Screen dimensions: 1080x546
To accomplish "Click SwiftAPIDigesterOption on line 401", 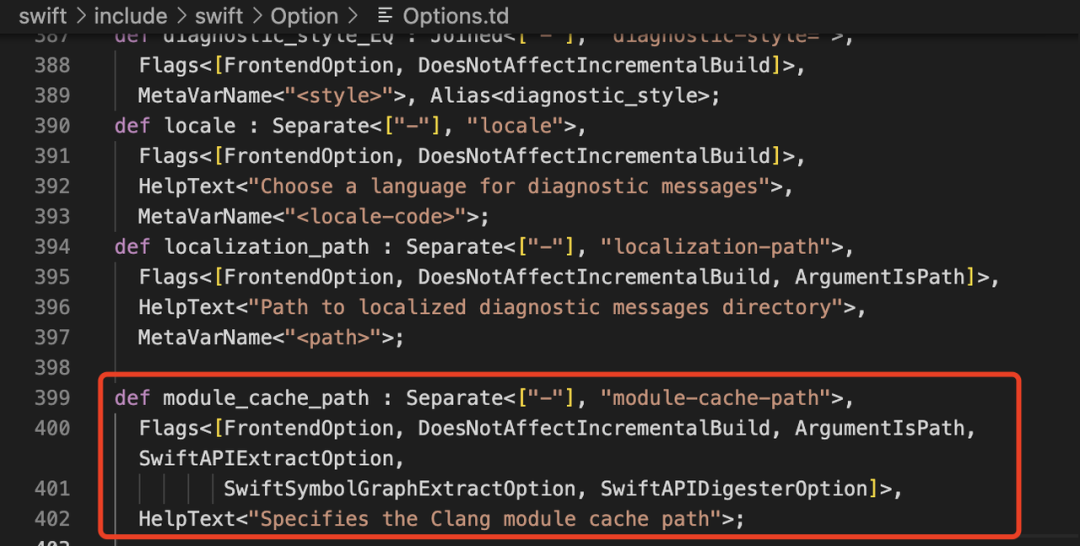I will [x=734, y=488].
